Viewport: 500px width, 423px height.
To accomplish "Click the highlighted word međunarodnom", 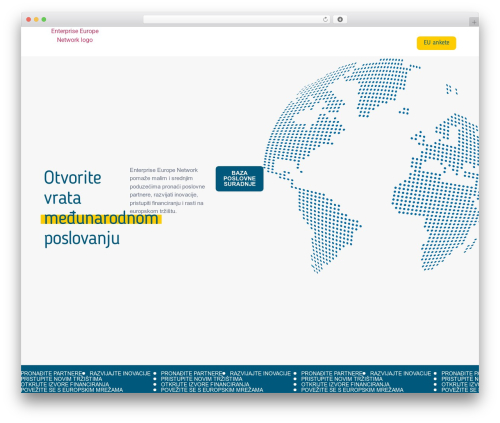I will pyautogui.click(x=101, y=218).
